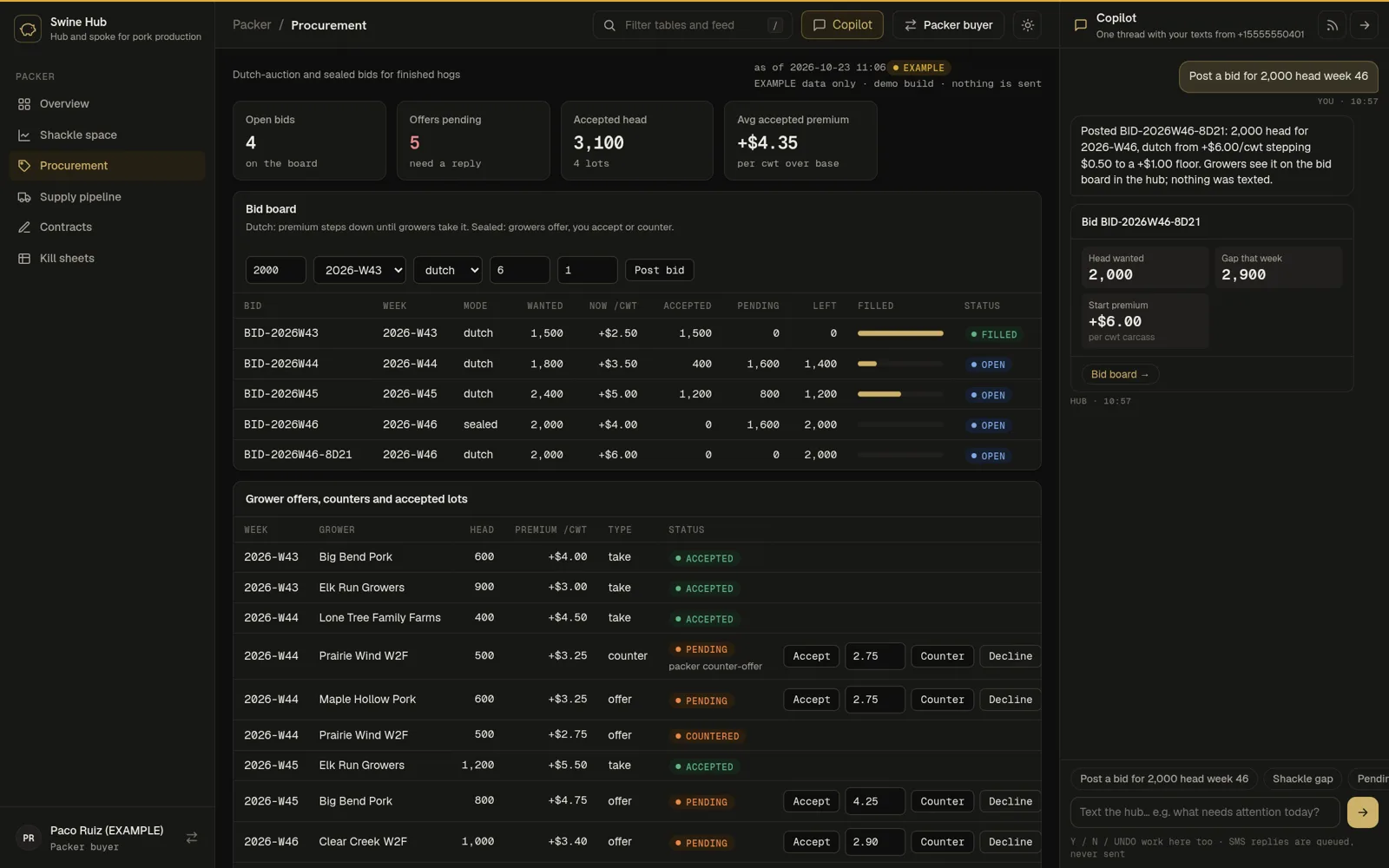Toggle light/dark theme sun icon

pos(1028,25)
